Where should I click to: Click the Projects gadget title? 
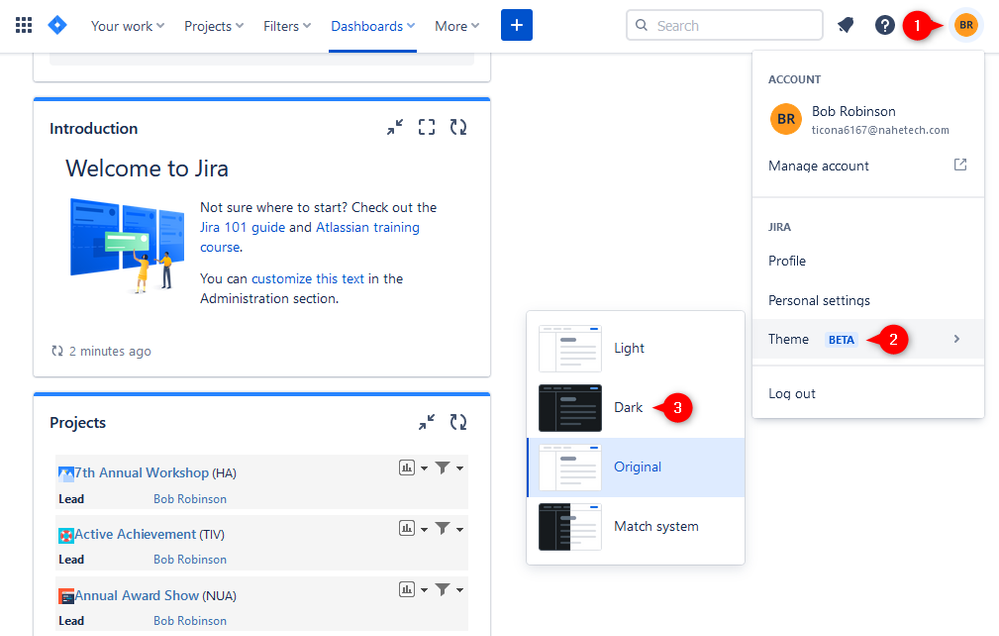point(78,423)
